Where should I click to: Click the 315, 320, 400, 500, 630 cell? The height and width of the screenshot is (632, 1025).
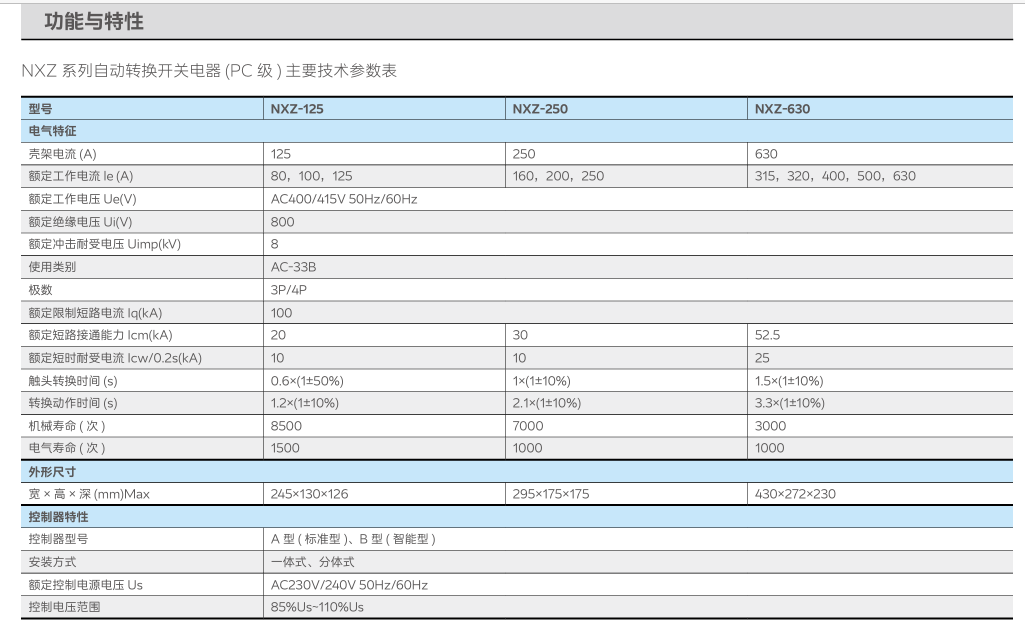(x=835, y=176)
